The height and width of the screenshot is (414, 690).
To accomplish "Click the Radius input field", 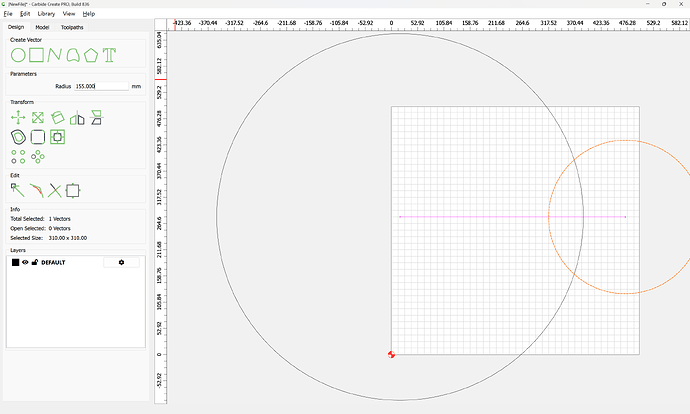I will tap(101, 86).
